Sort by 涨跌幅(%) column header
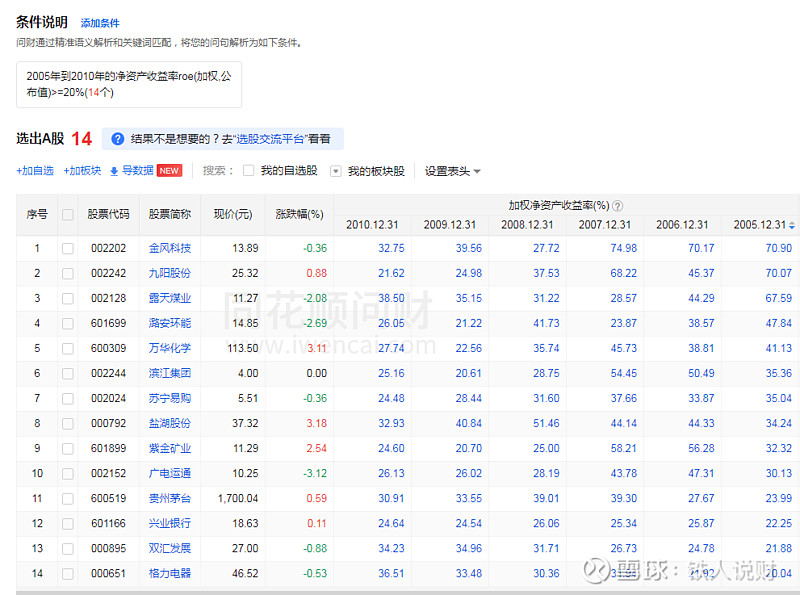Image resolution: width=800 pixels, height=595 pixels. (x=300, y=214)
